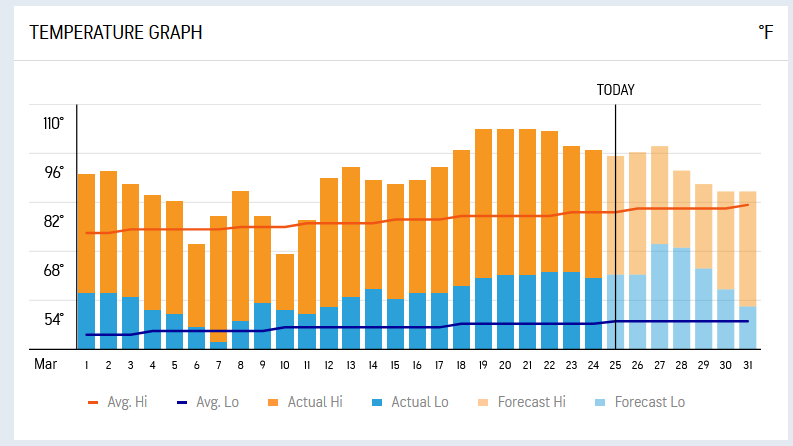793x446 pixels.
Task: Click the blue Actual Lo legend swatch
Action: (x=377, y=403)
